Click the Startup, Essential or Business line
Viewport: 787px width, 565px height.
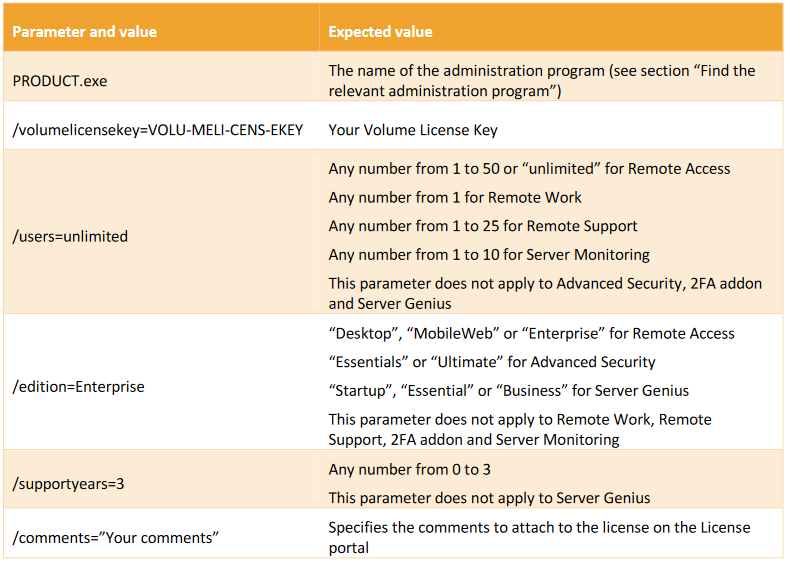coord(508,391)
